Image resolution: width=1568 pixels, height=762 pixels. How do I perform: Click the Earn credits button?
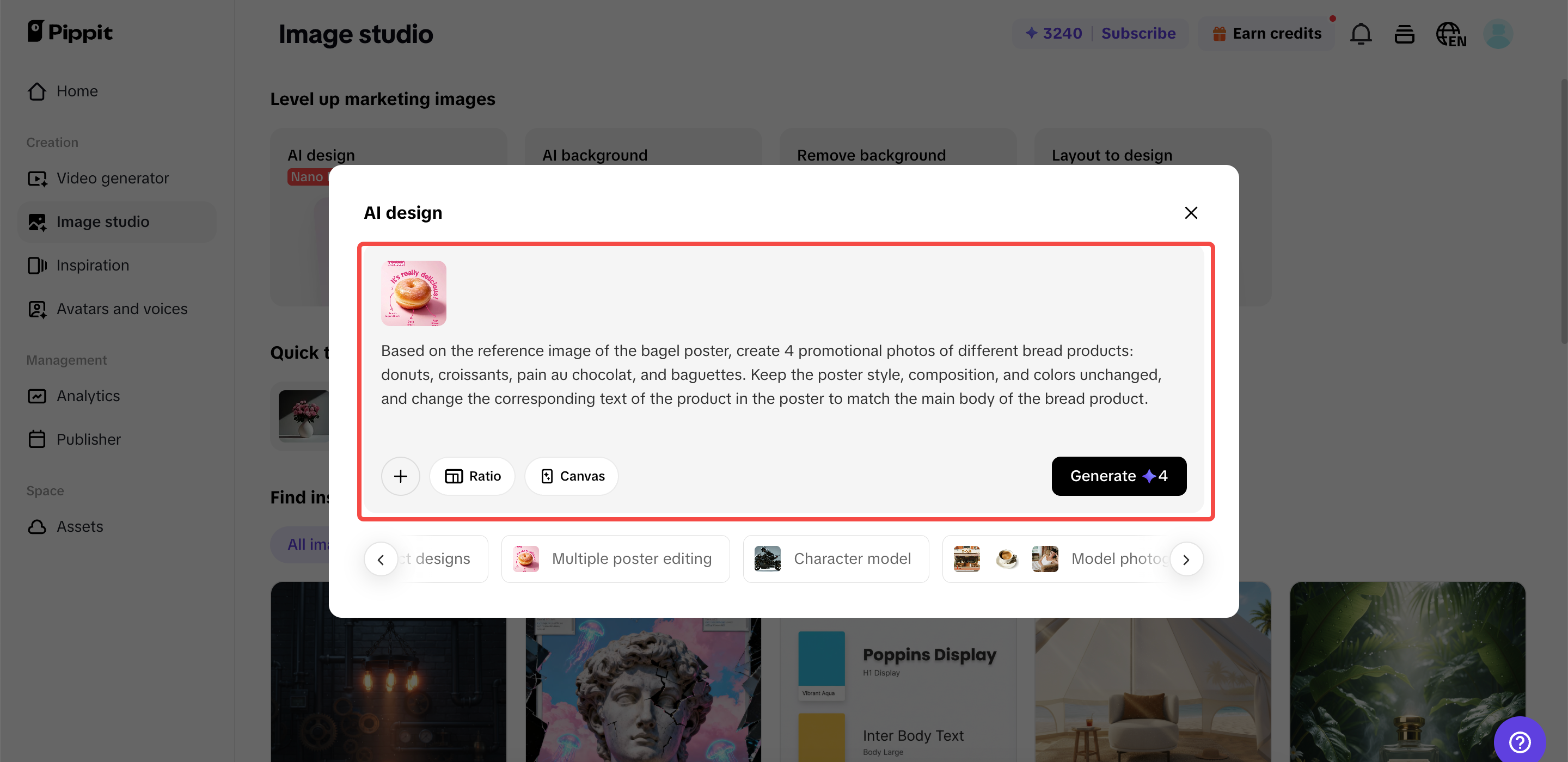1267,34
